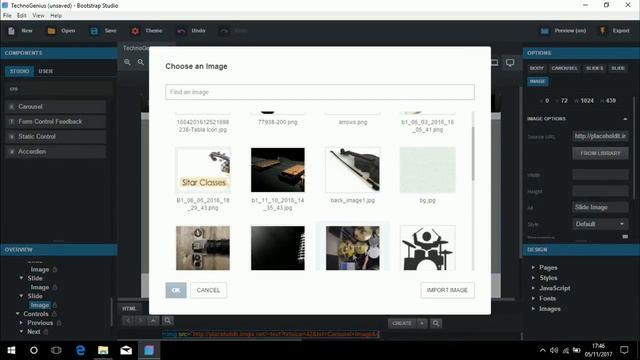Open the Theme settings icon

(x=135, y=31)
